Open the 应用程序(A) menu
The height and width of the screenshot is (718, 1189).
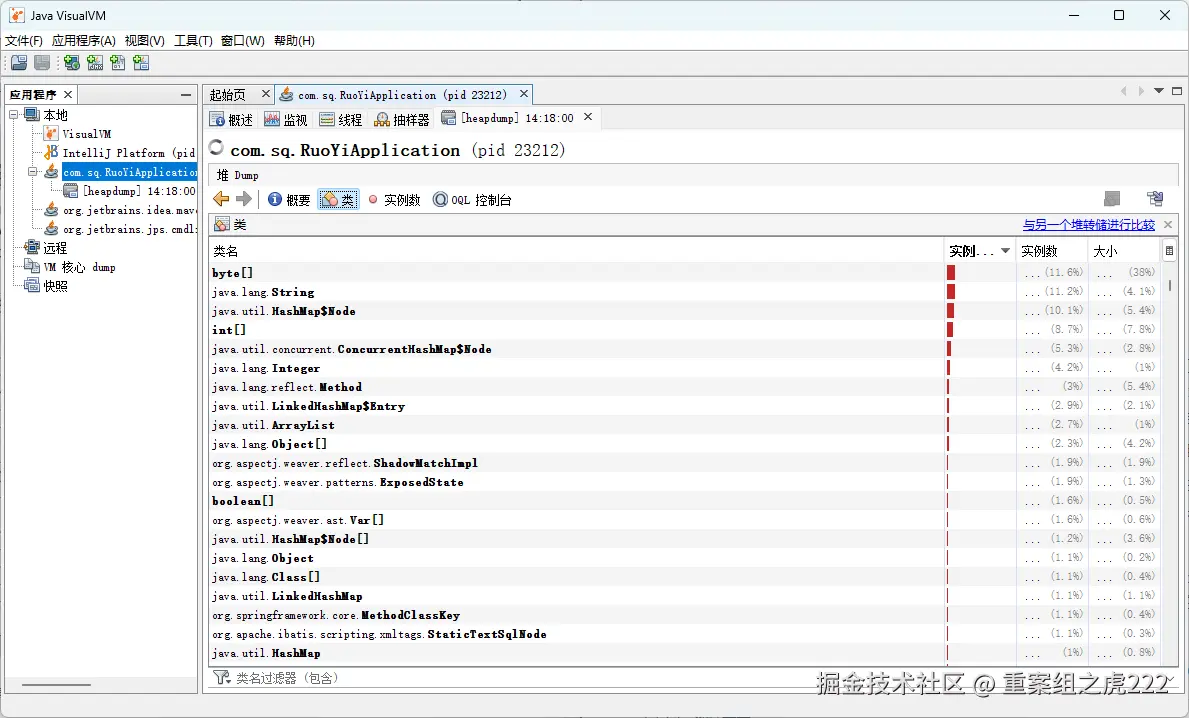(83, 40)
